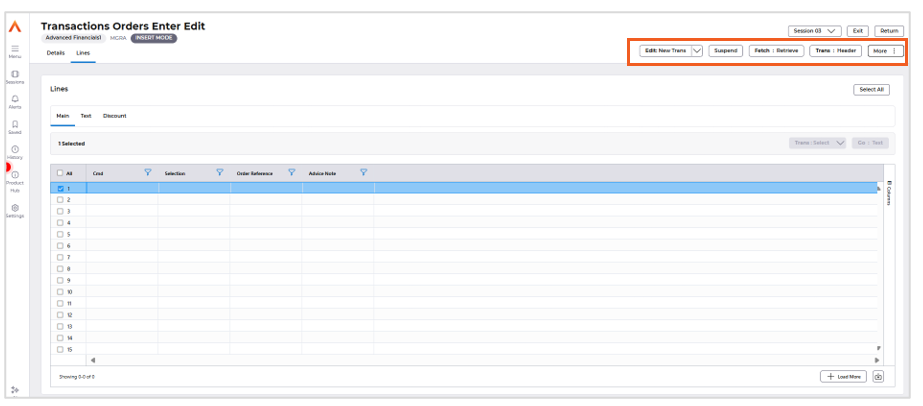Click the Select All button
The height and width of the screenshot is (406, 923).
click(871, 90)
